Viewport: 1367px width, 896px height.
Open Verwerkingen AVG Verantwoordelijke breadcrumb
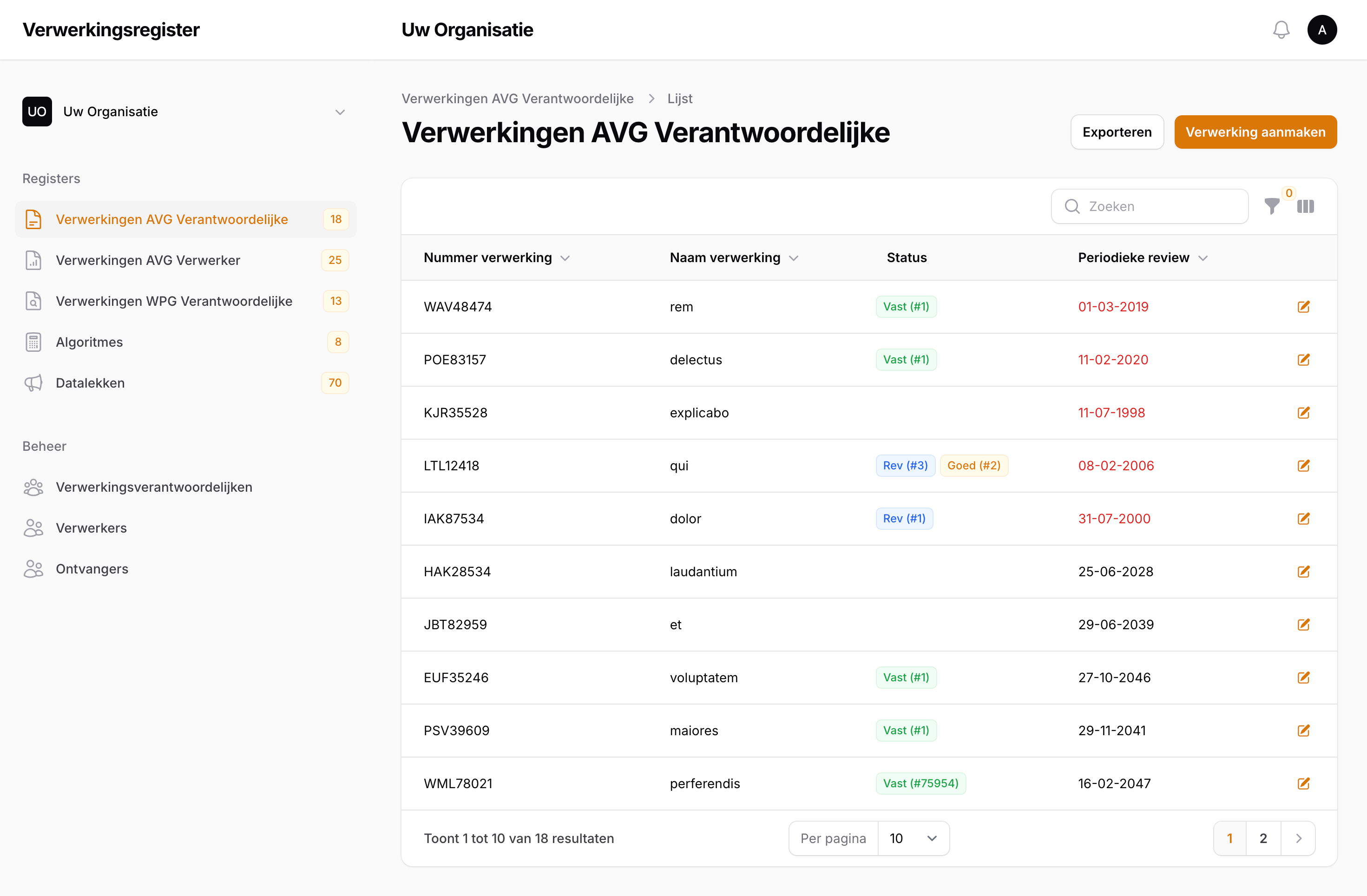(517, 98)
